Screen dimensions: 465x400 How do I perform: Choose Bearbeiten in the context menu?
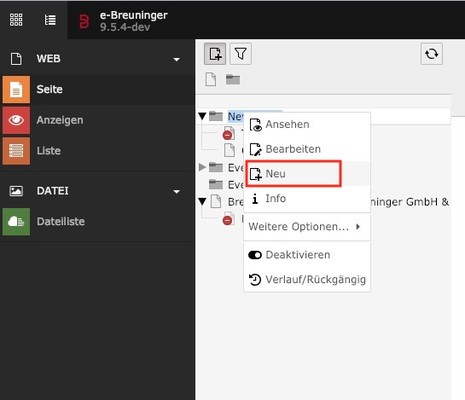(307, 149)
